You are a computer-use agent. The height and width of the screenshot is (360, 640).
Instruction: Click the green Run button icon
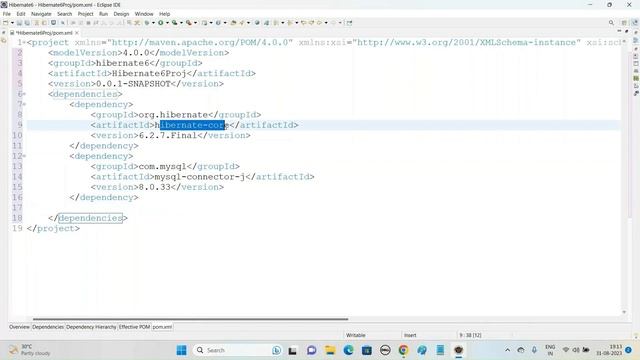click(161, 23)
